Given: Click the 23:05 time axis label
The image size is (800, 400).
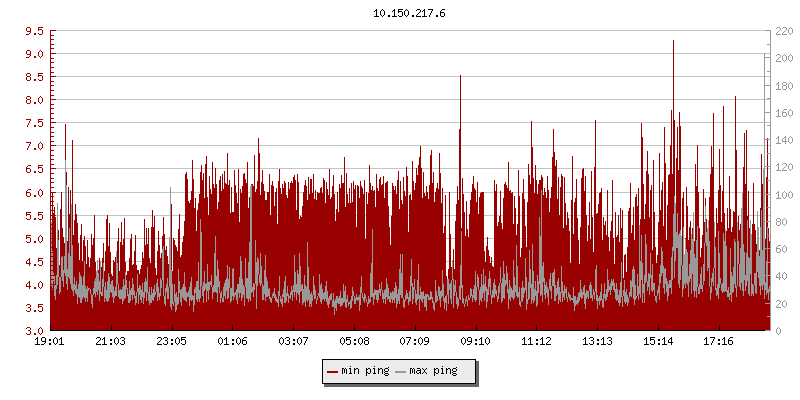Looking at the screenshot, I should coord(172,342).
